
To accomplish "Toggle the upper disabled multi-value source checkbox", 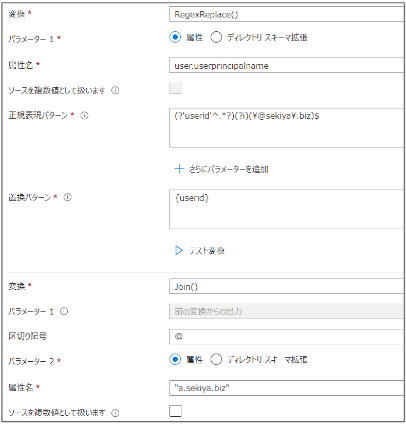I will (176, 89).
